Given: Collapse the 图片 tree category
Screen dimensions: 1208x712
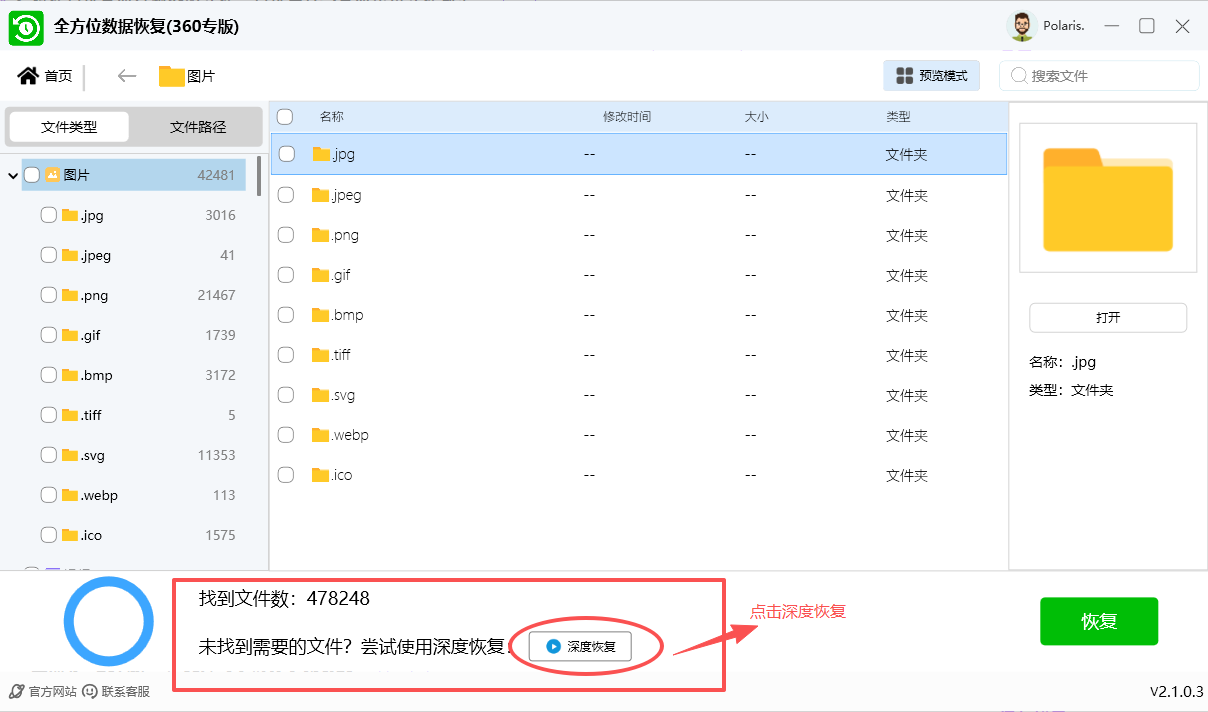Looking at the screenshot, I should point(13,176).
